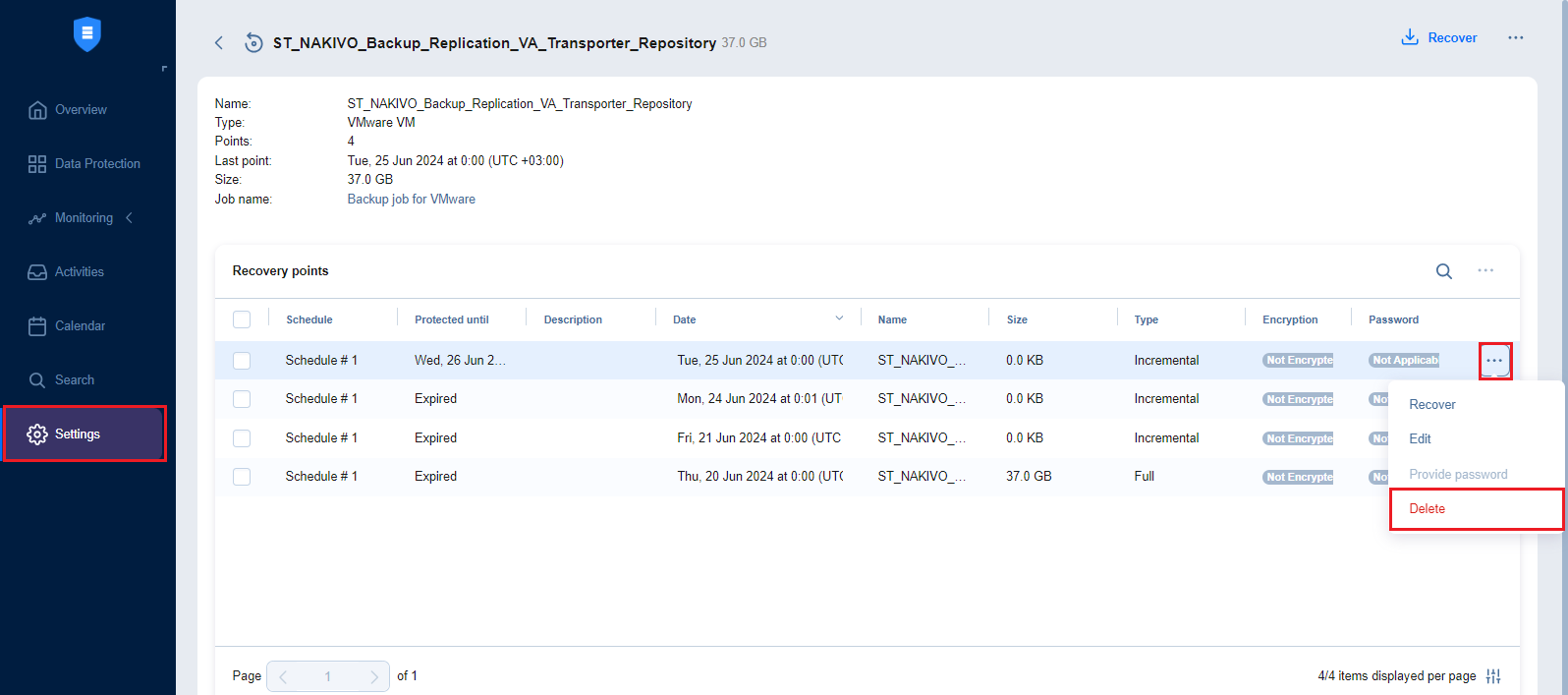Image resolution: width=1568 pixels, height=695 pixels.
Task: Select the Full 37.0 GB recovery point checkbox
Action: 242,477
